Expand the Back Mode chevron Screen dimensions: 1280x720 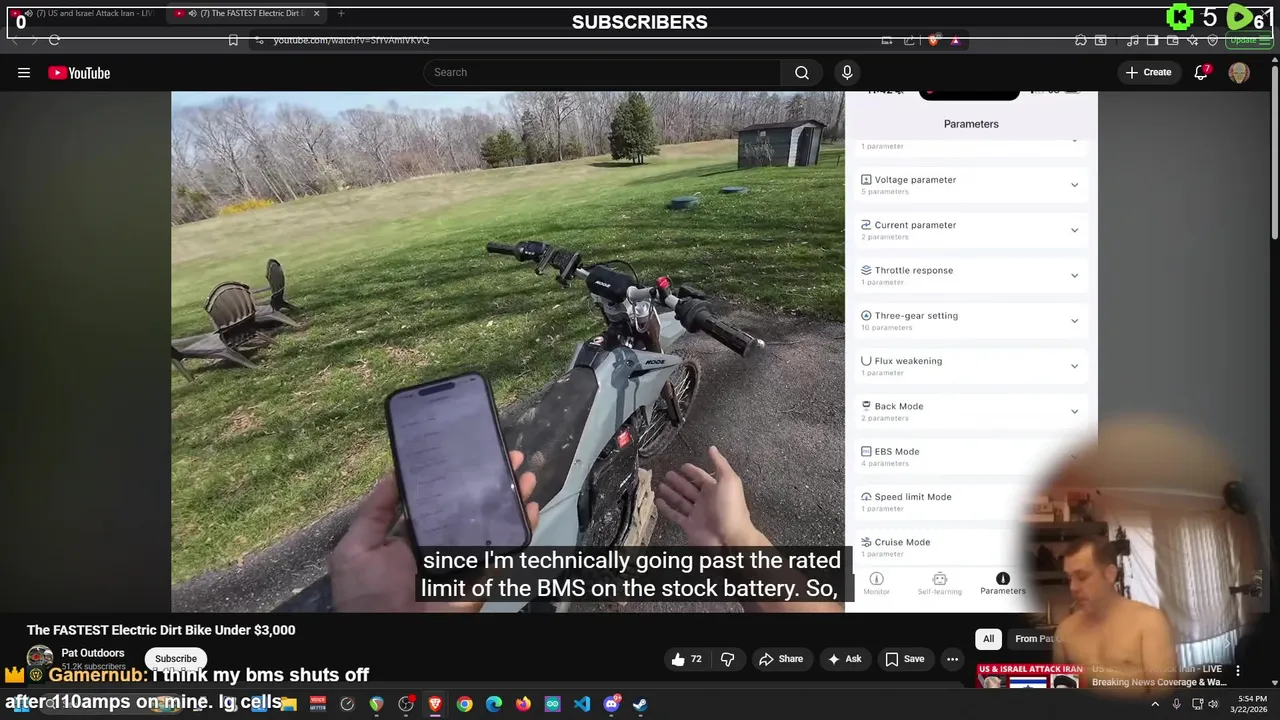(x=1075, y=411)
